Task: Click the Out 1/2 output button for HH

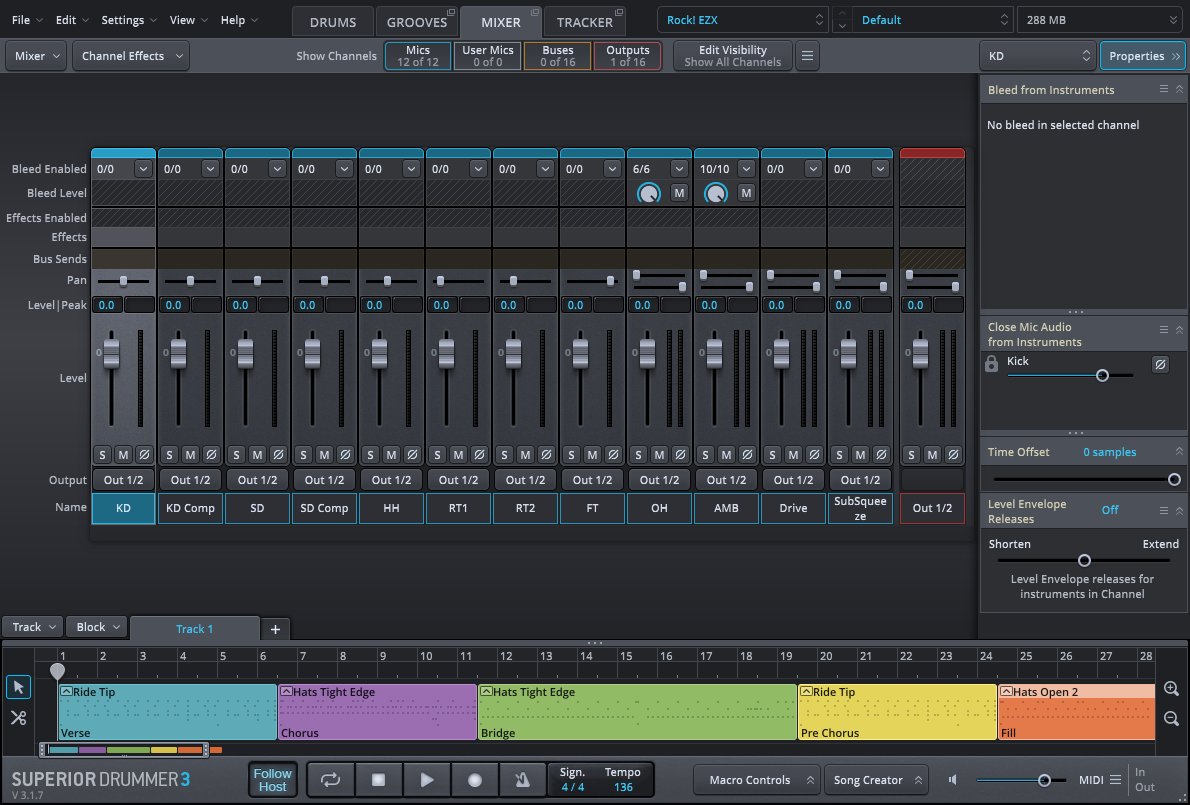Action: pyautogui.click(x=391, y=480)
